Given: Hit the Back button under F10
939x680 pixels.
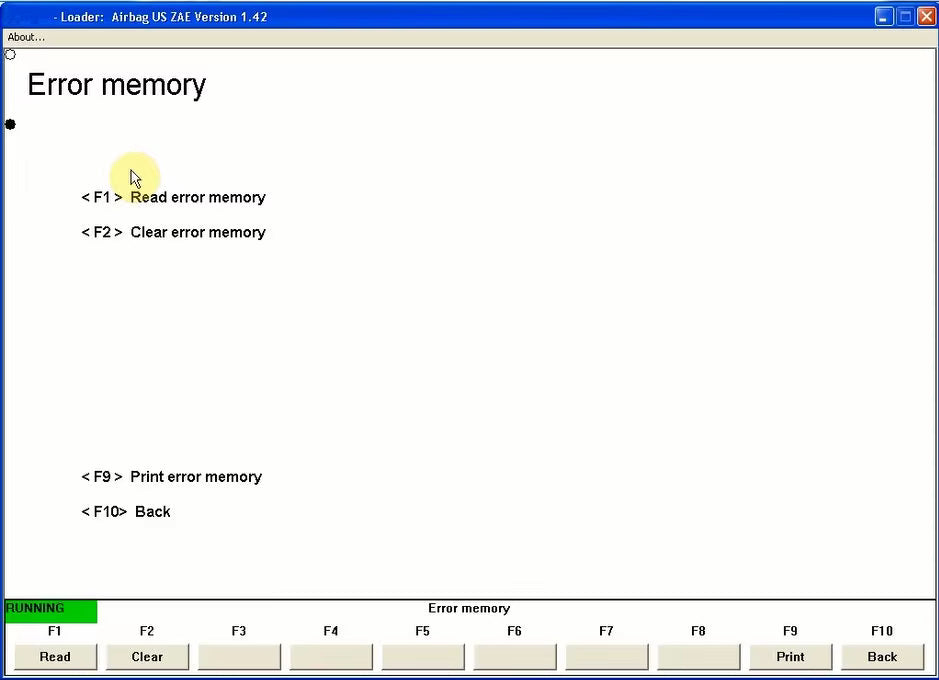Looking at the screenshot, I should [882, 657].
